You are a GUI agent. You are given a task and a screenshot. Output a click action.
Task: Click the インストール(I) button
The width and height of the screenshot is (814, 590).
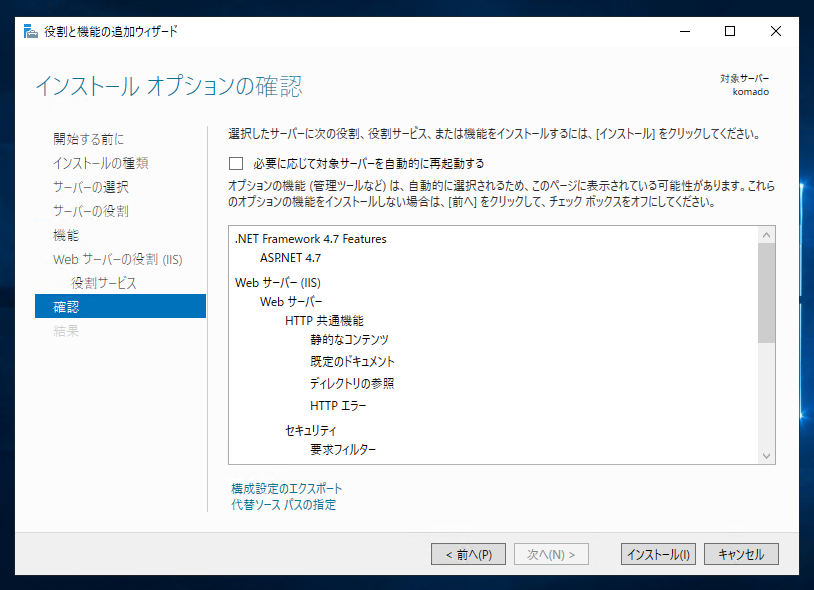coord(658,554)
